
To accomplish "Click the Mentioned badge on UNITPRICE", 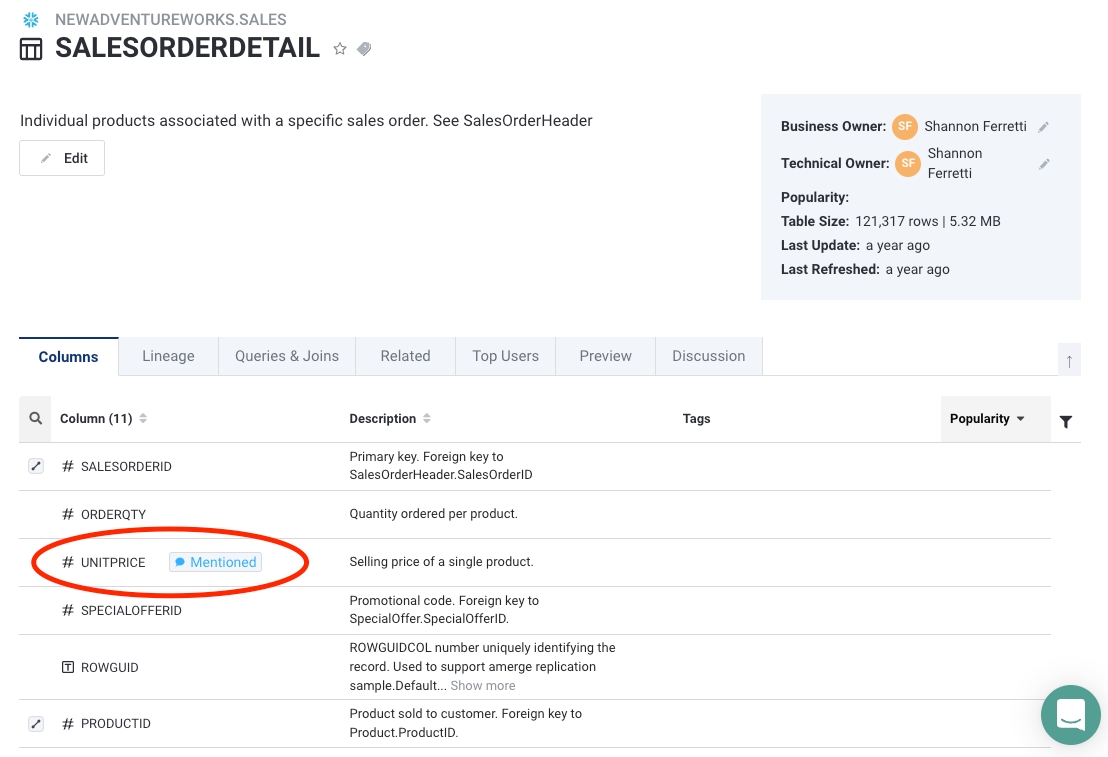I will [x=215, y=562].
